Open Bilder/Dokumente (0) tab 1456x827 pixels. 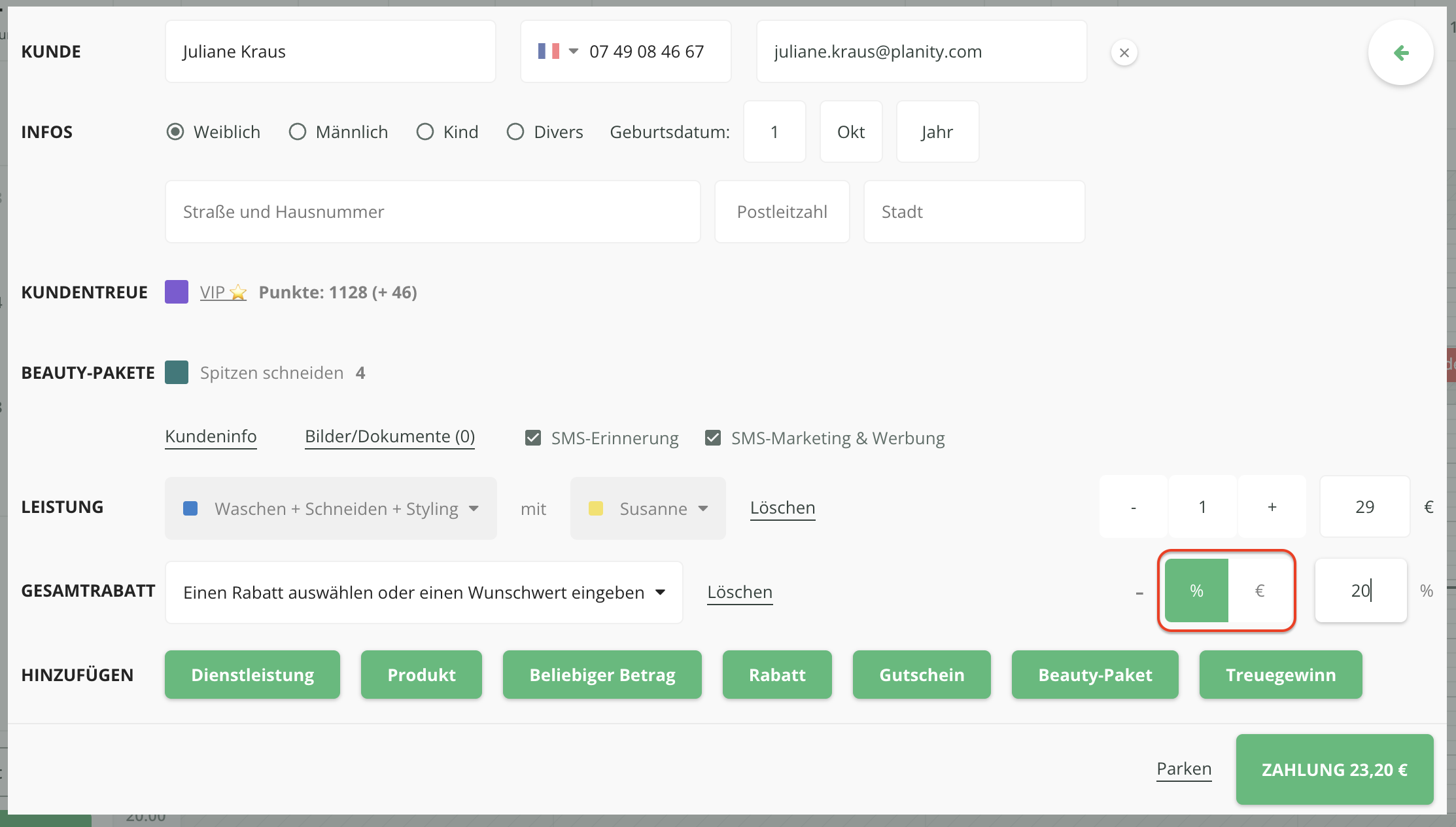click(390, 436)
